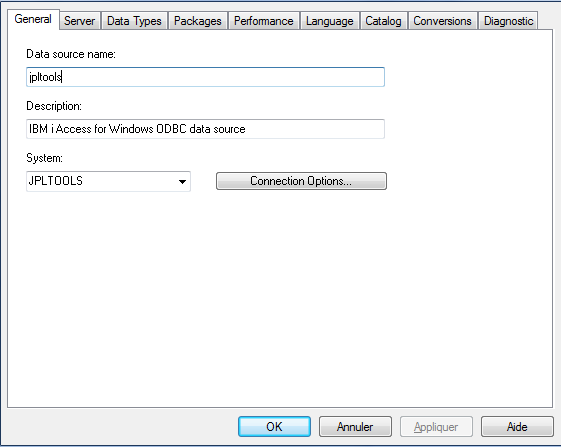Open the Packages tab
Viewport: 561px width, 447px height.
[197, 21]
